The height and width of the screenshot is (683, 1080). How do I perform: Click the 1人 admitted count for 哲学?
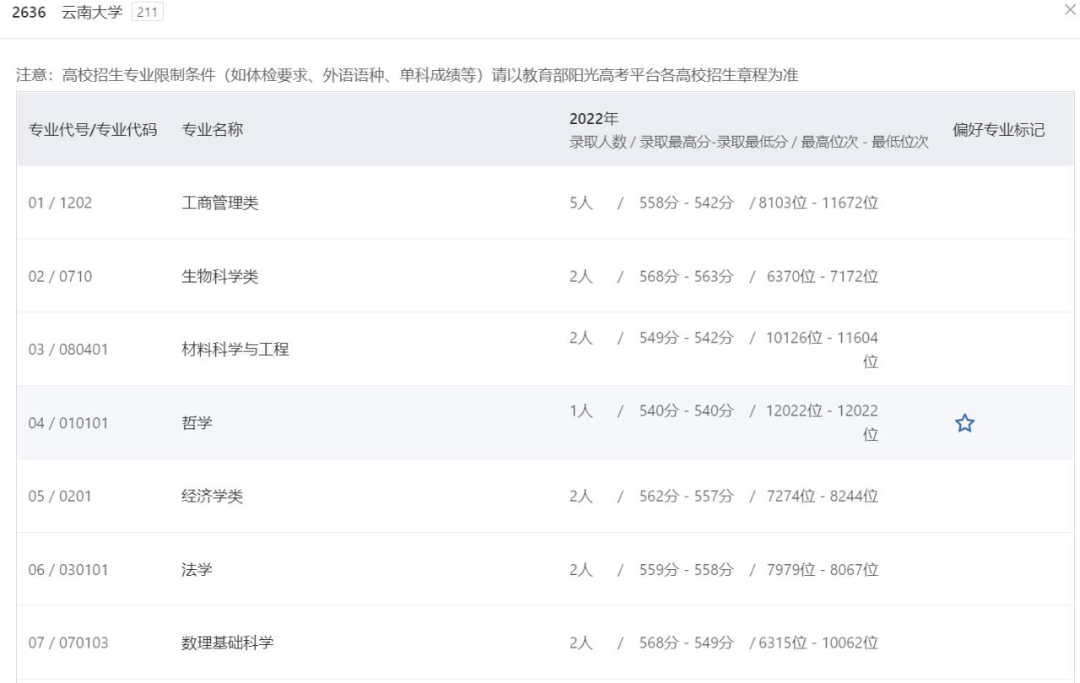click(581, 410)
